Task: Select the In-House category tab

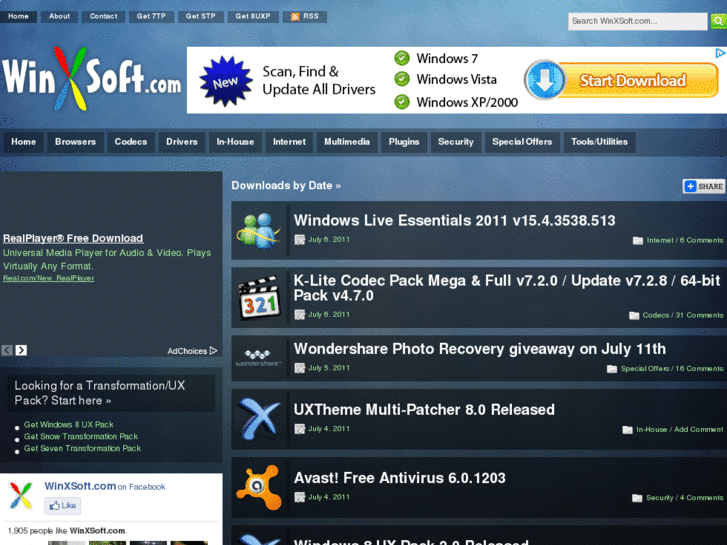Action: [235, 142]
